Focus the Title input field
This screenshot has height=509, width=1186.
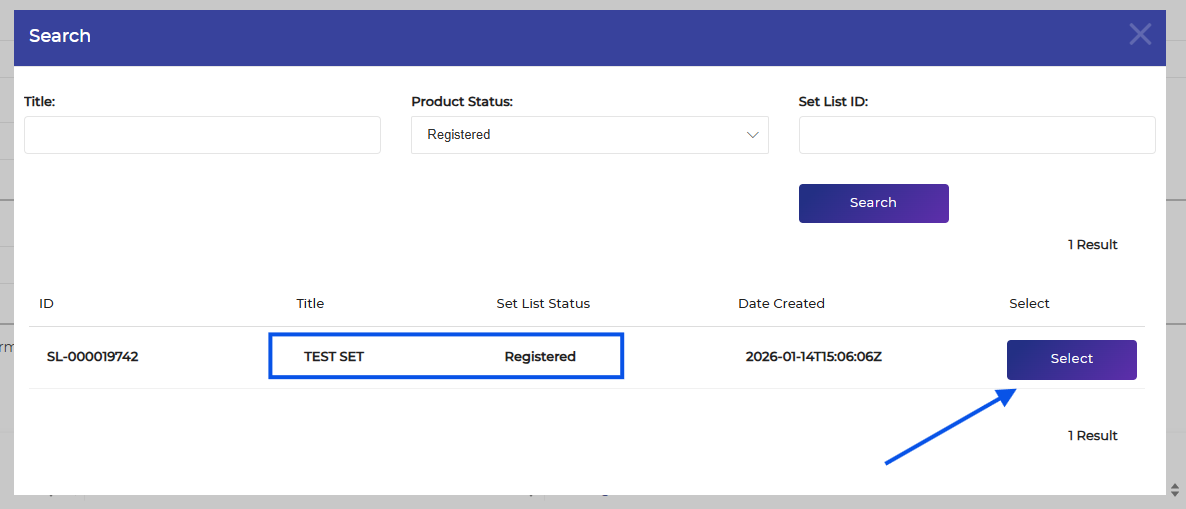(x=202, y=135)
